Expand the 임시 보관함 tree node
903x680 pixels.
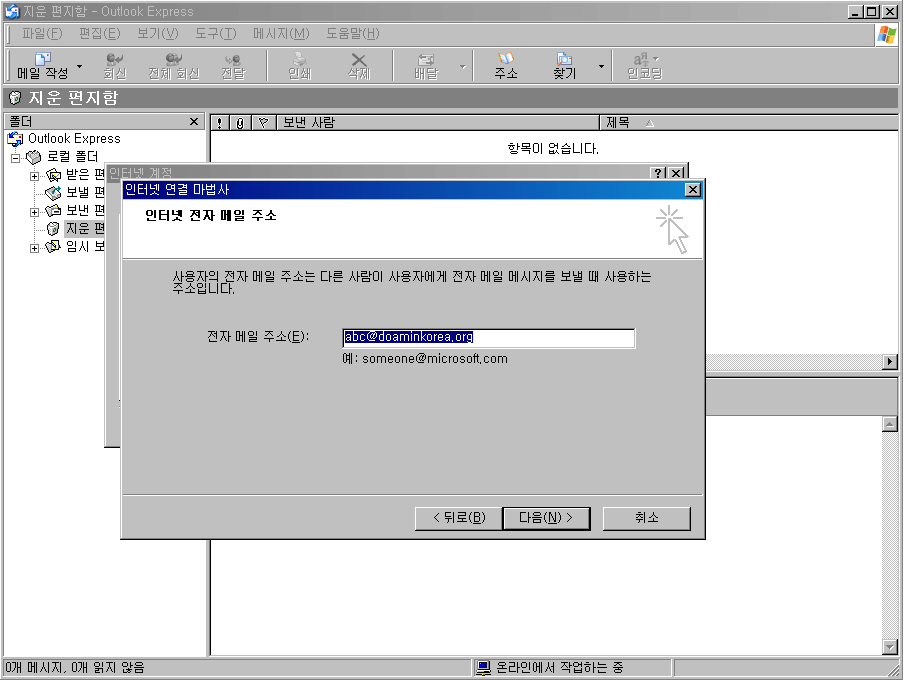pos(35,248)
